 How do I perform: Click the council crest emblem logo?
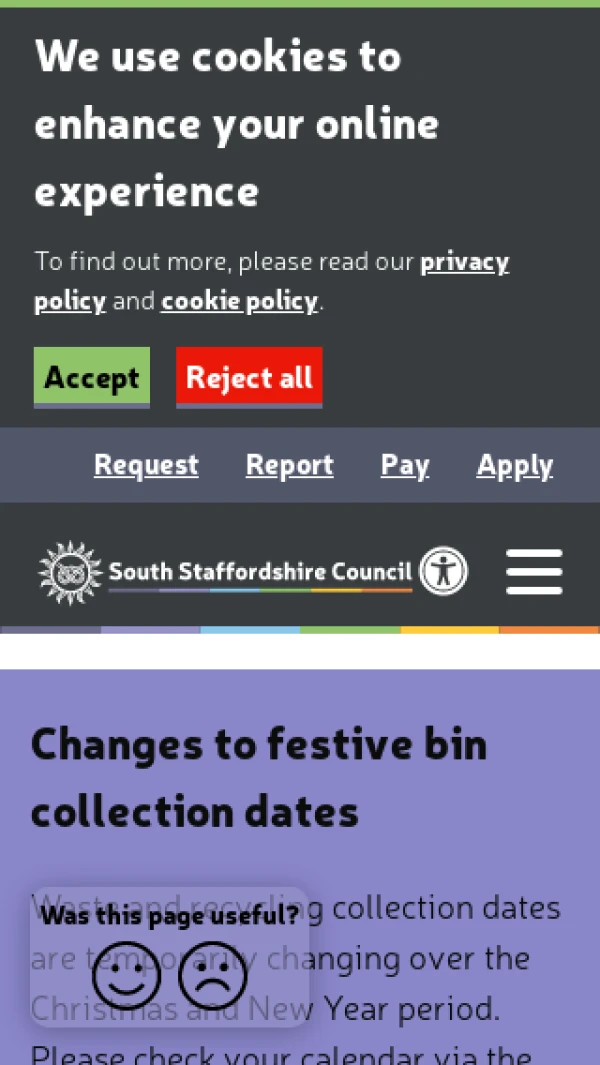(69, 572)
